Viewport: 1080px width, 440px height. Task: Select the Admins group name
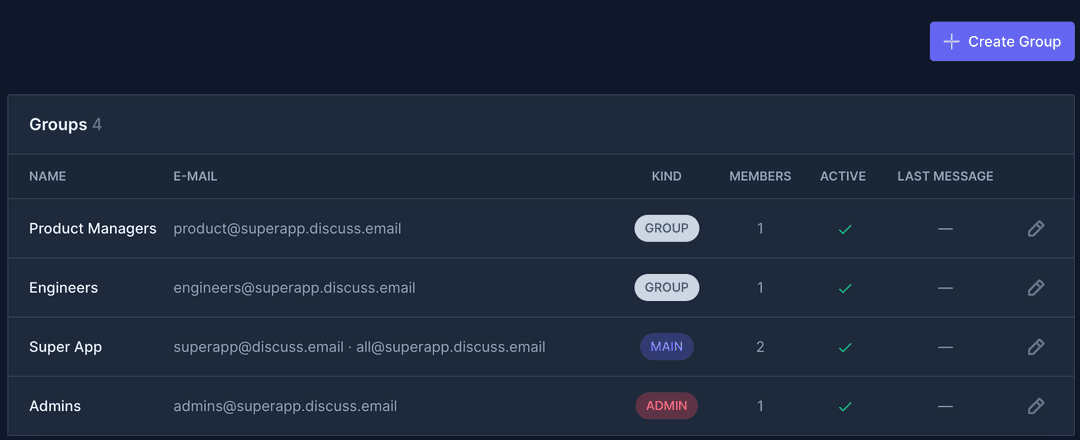point(55,406)
